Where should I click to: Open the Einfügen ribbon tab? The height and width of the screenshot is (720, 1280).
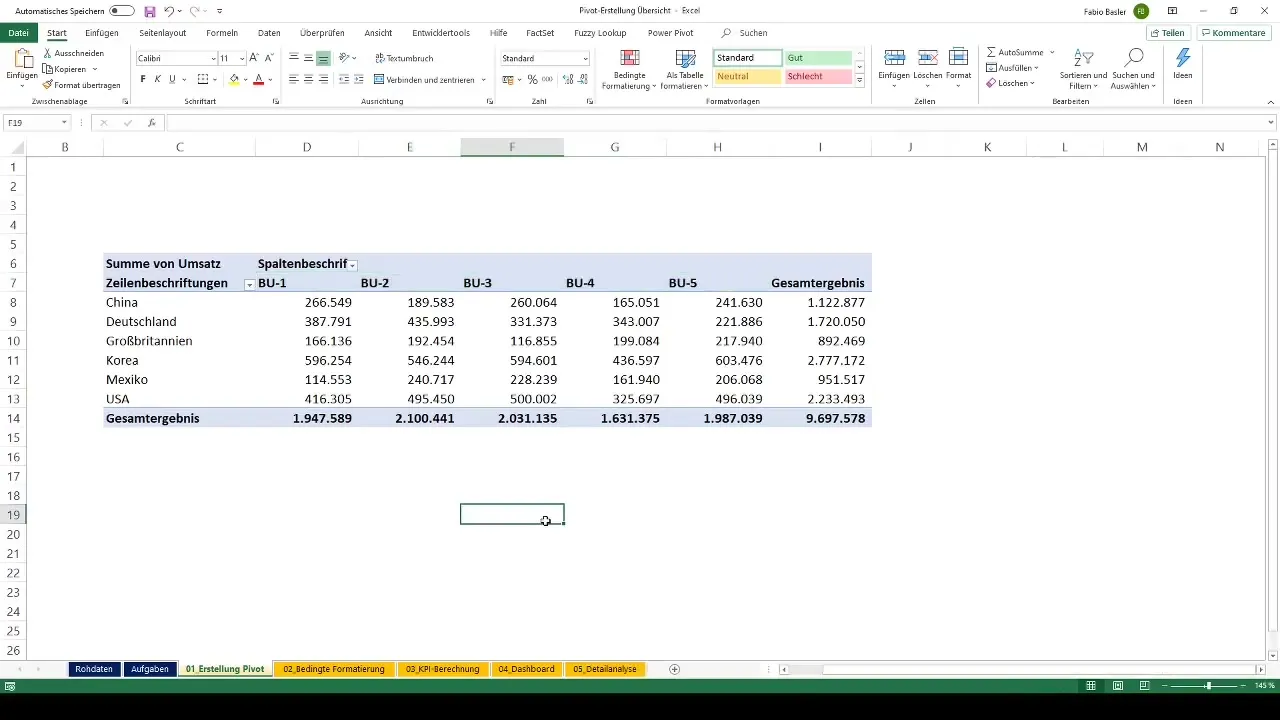pyautogui.click(x=102, y=33)
